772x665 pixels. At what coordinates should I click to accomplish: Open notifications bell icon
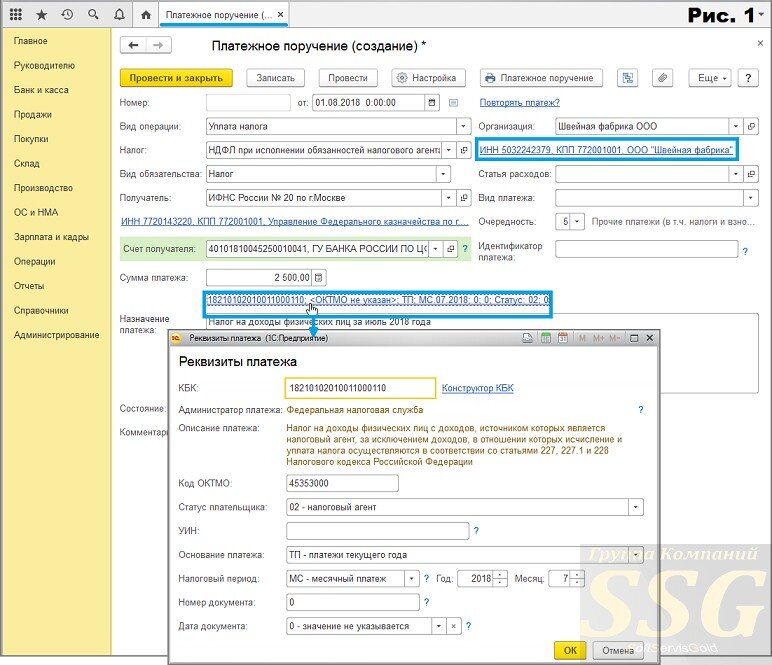tap(119, 15)
